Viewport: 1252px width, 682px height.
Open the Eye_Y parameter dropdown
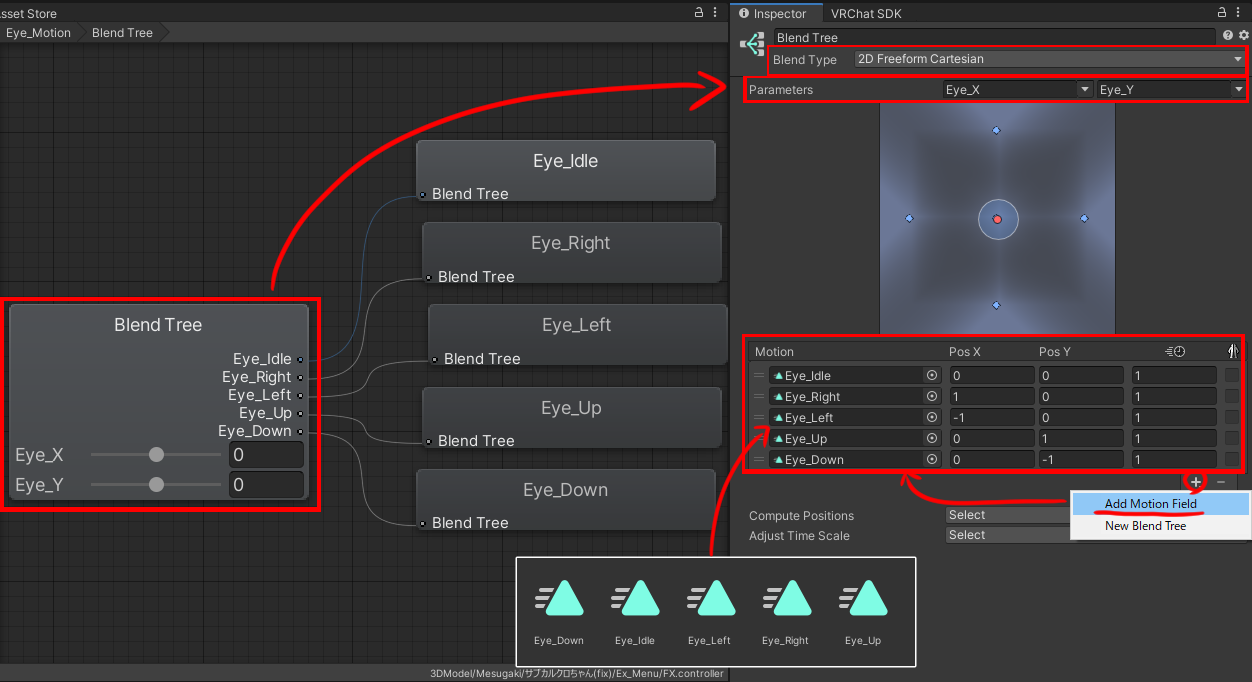pyautogui.click(x=1170, y=90)
